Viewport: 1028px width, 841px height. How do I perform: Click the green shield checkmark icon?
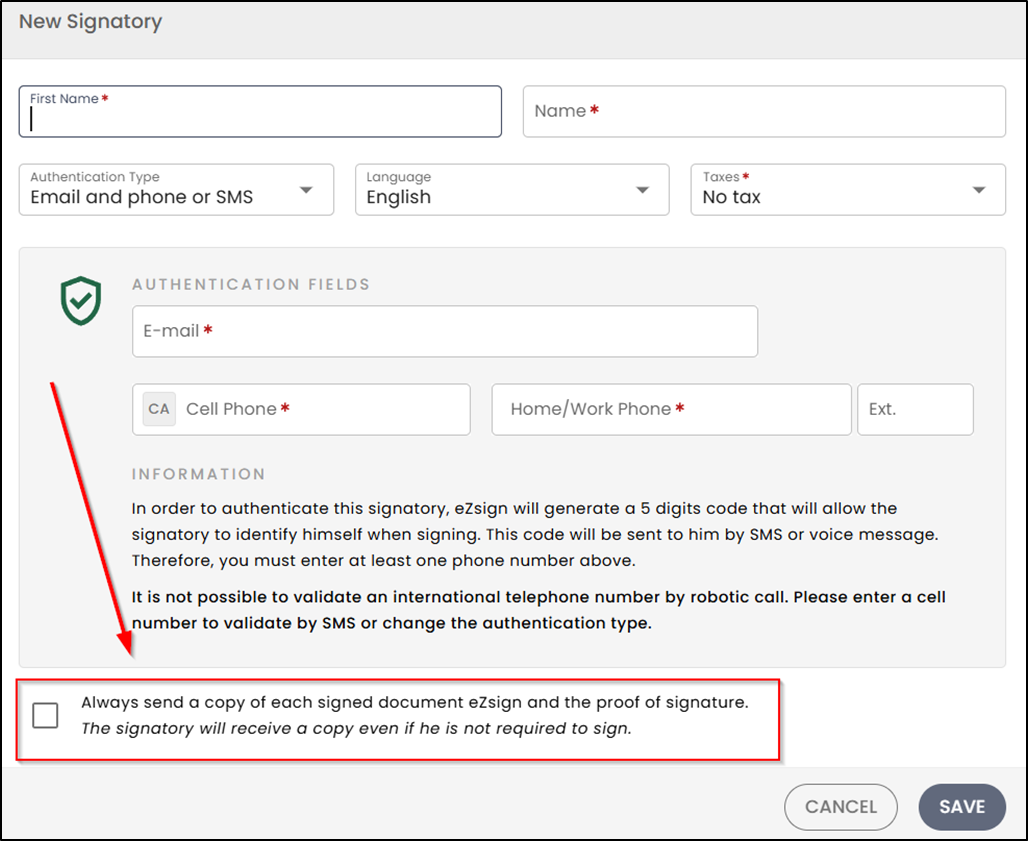coord(81,301)
